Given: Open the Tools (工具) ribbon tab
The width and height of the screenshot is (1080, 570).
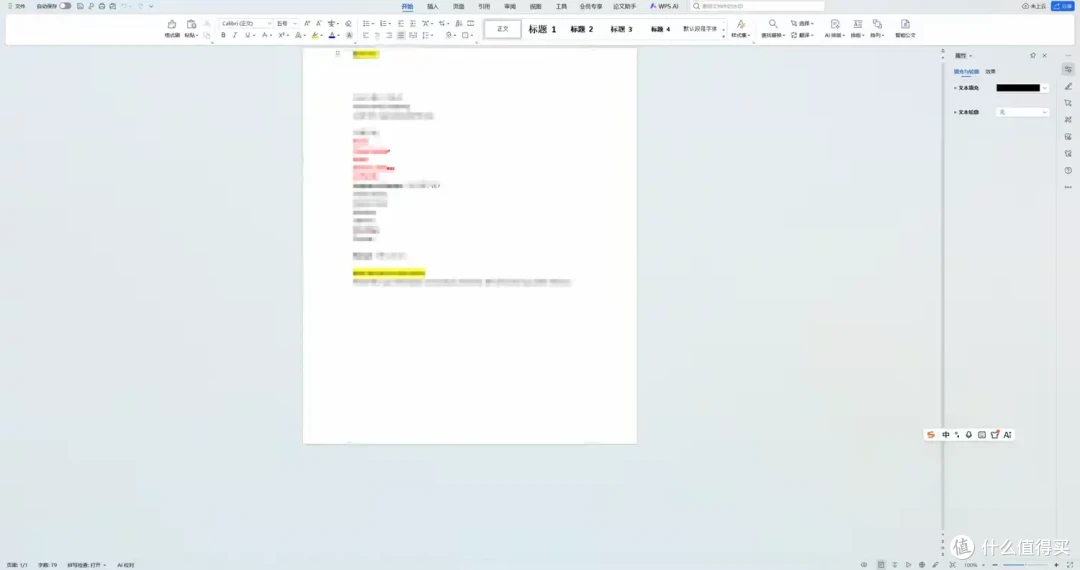Looking at the screenshot, I should point(561,6).
